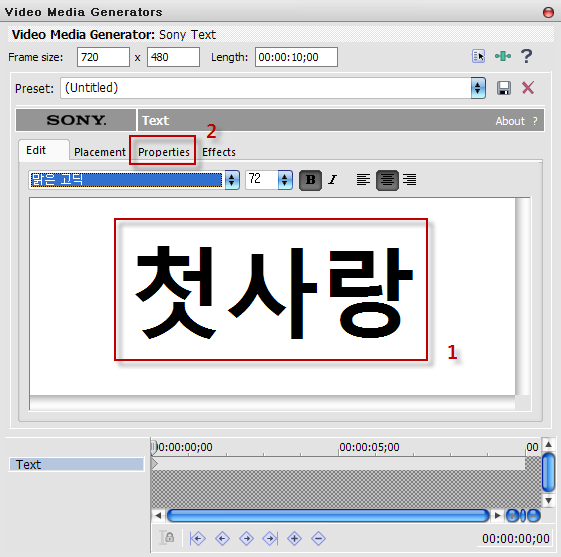Image resolution: width=561 pixels, height=557 pixels.
Task: Open the font size dropdown arrow
Action: 285,180
